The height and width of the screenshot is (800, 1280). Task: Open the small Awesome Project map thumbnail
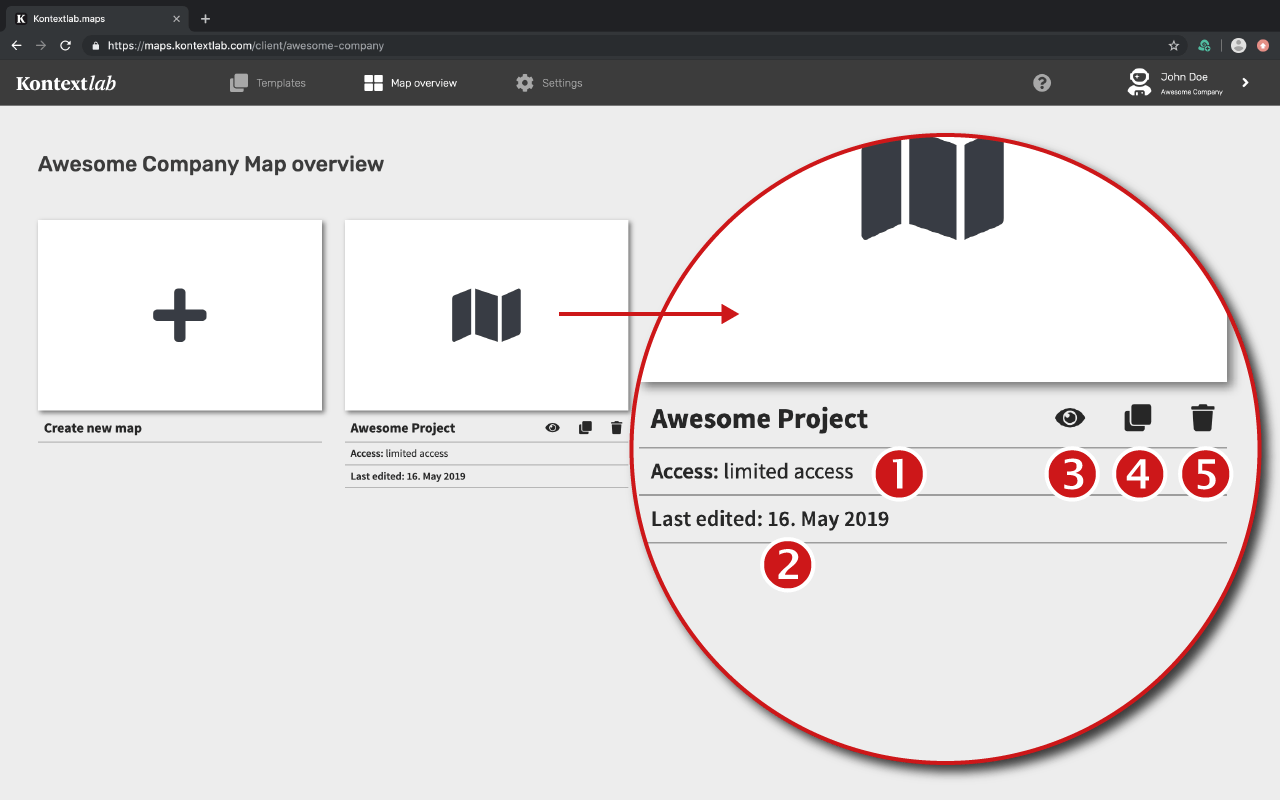486,315
